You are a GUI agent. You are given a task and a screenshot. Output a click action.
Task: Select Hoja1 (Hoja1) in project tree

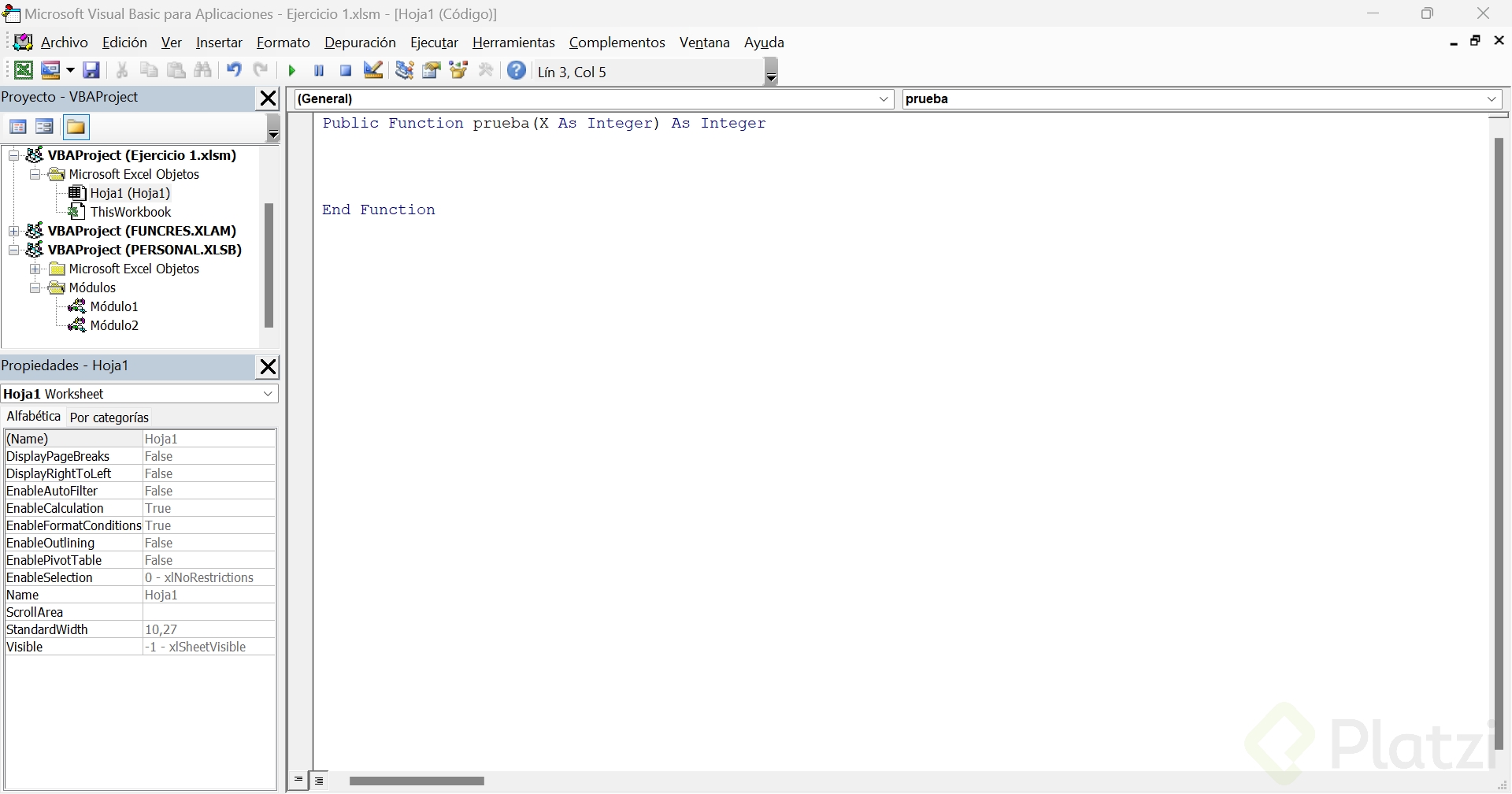130,193
